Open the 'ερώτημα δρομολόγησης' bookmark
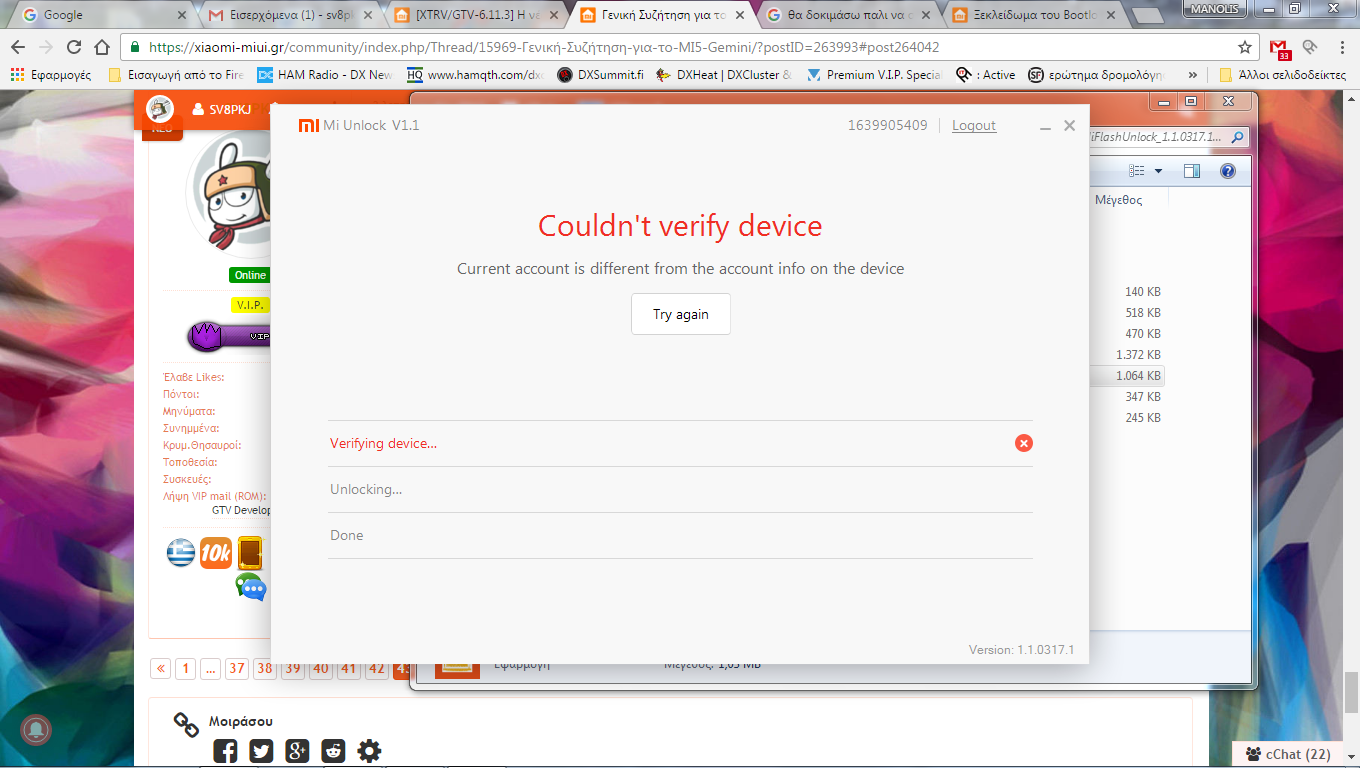Screen dimensions: 1360x768 1097,75
